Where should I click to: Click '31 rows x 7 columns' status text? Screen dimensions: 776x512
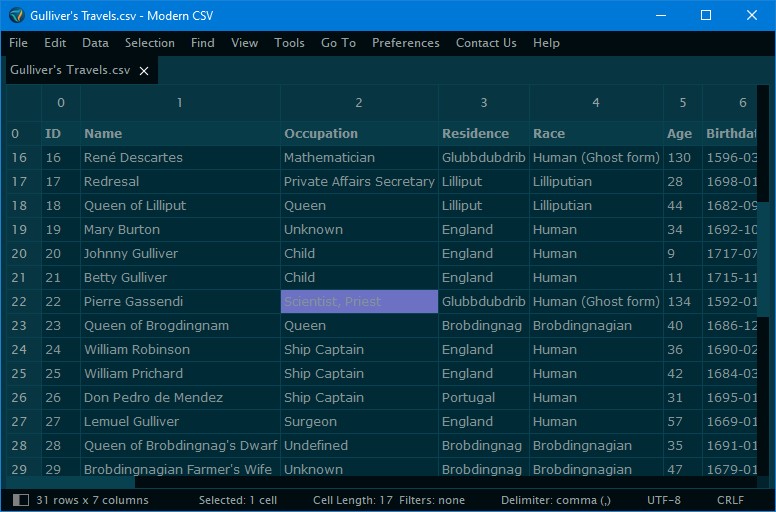click(x=92, y=501)
